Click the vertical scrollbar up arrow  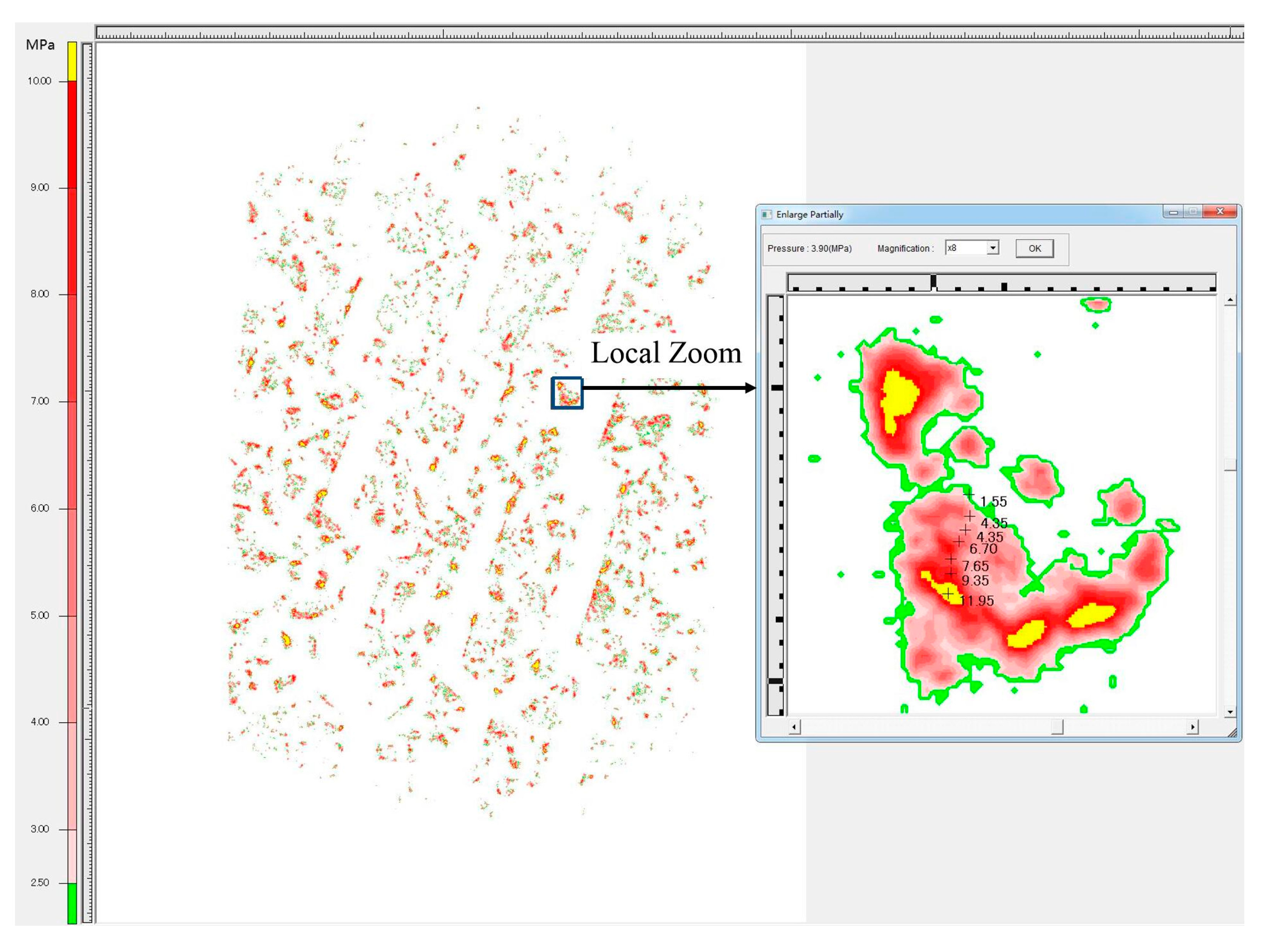pyautogui.click(x=1230, y=300)
